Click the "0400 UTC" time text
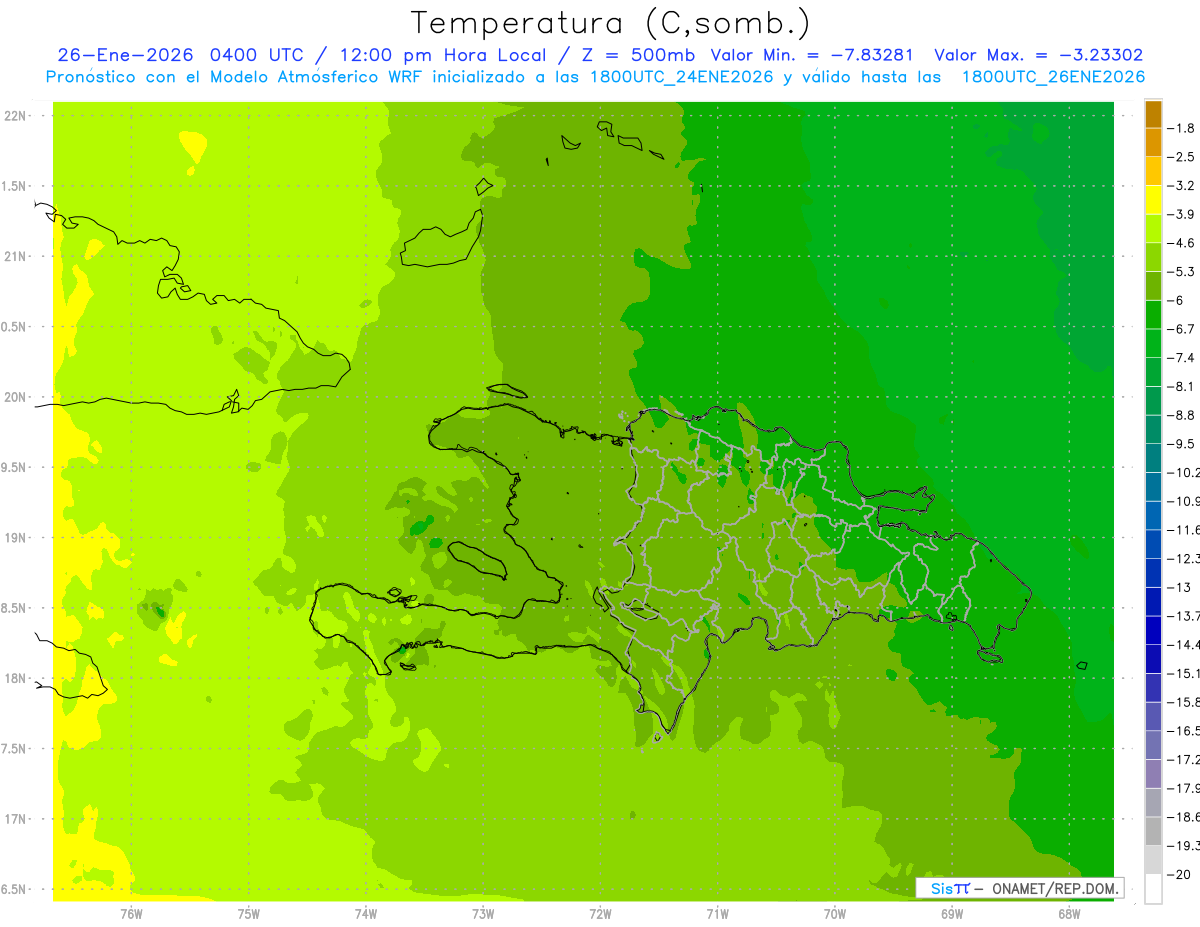1200x927 pixels. pyautogui.click(x=258, y=55)
